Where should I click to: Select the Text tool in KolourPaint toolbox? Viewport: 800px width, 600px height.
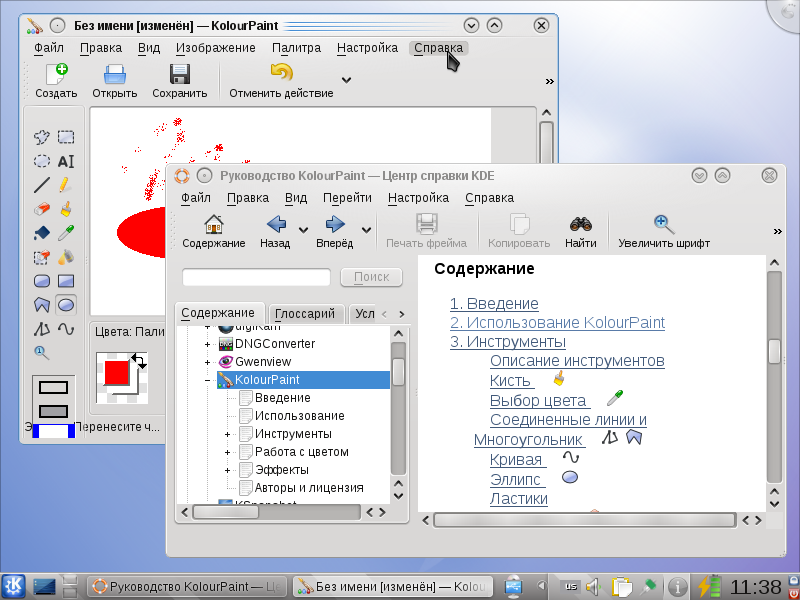tap(66, 161)
